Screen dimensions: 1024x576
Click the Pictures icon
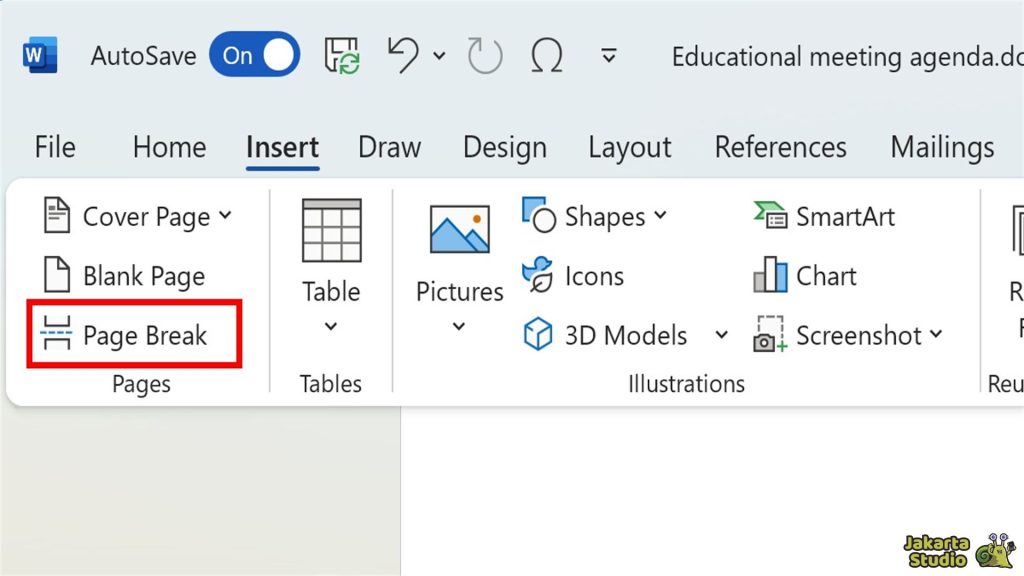[459, 230]
